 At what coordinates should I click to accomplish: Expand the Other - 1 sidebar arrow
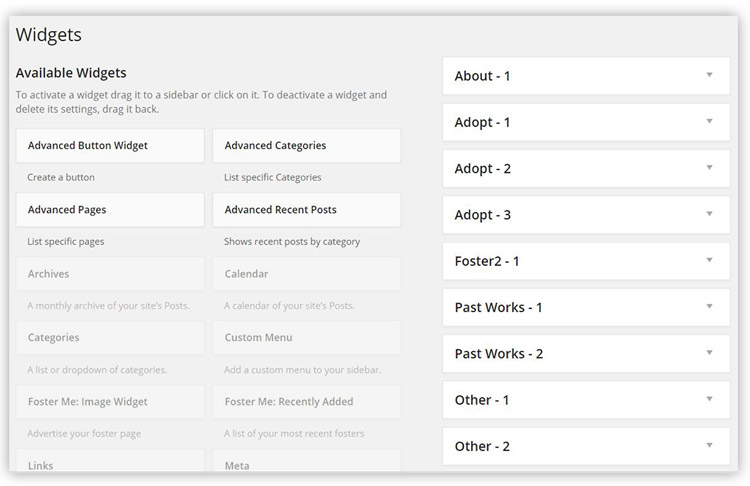(709, 399)
